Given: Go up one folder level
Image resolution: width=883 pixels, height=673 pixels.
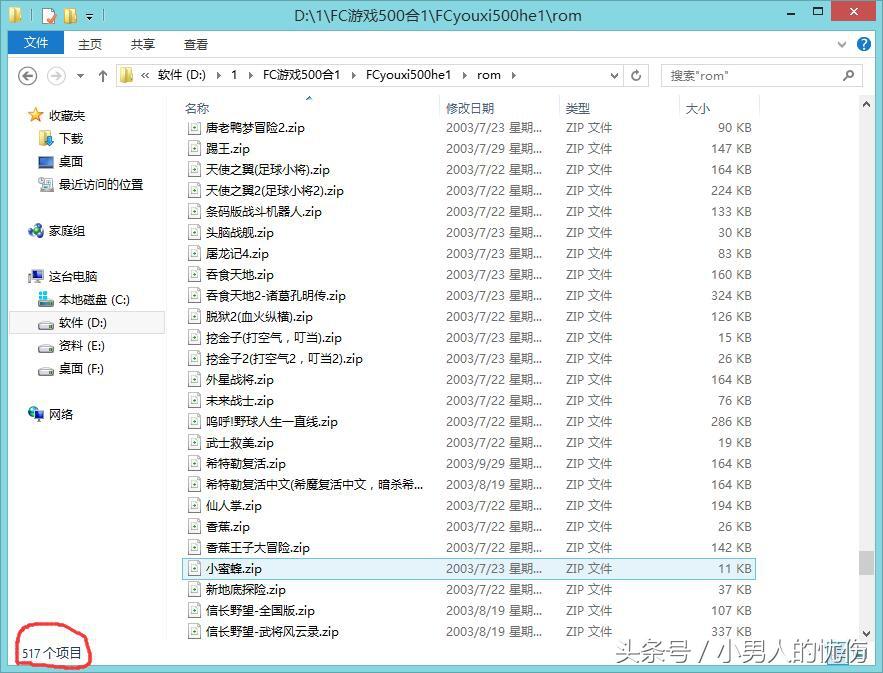Looking at the screenshot, I should 102,76.
